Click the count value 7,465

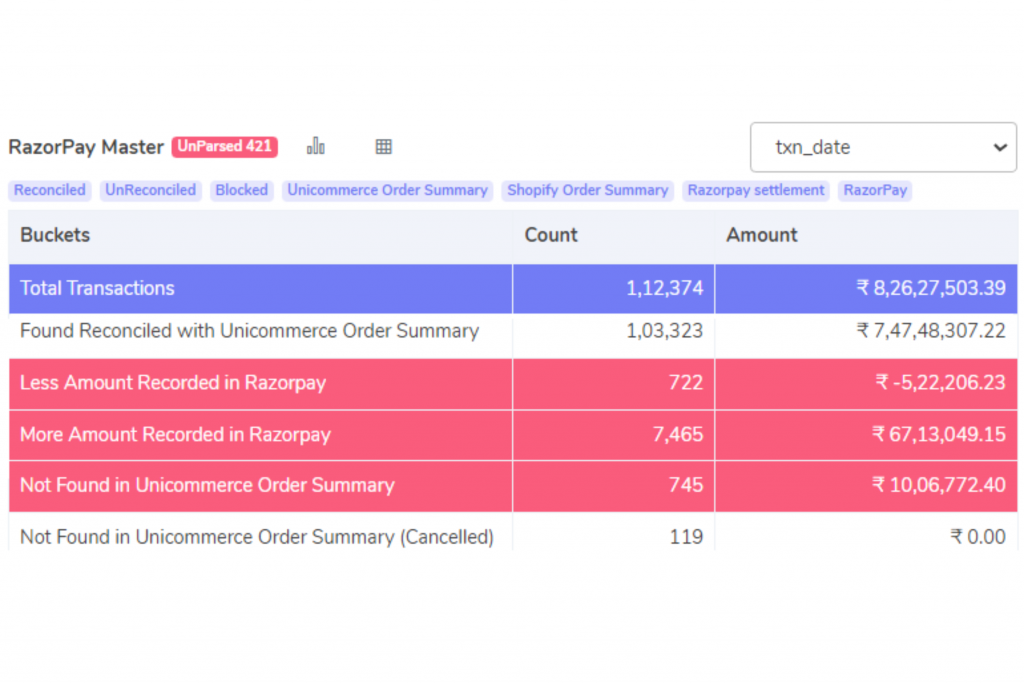[678, 435]
